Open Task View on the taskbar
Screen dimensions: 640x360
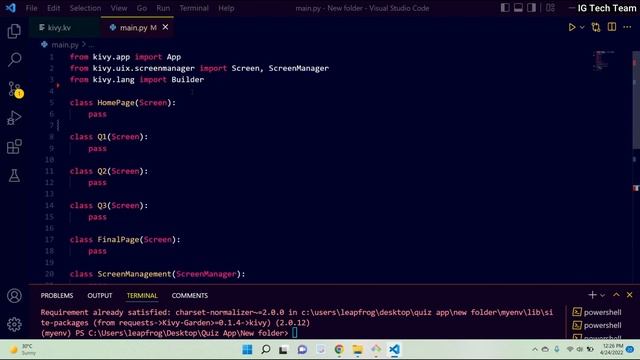pos(283,349)
